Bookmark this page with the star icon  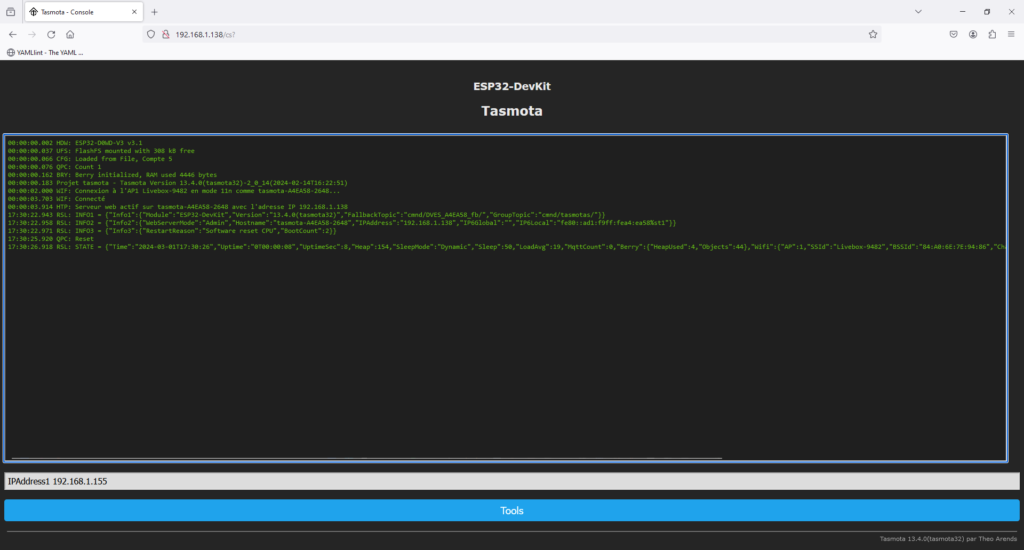click(873, 33)
